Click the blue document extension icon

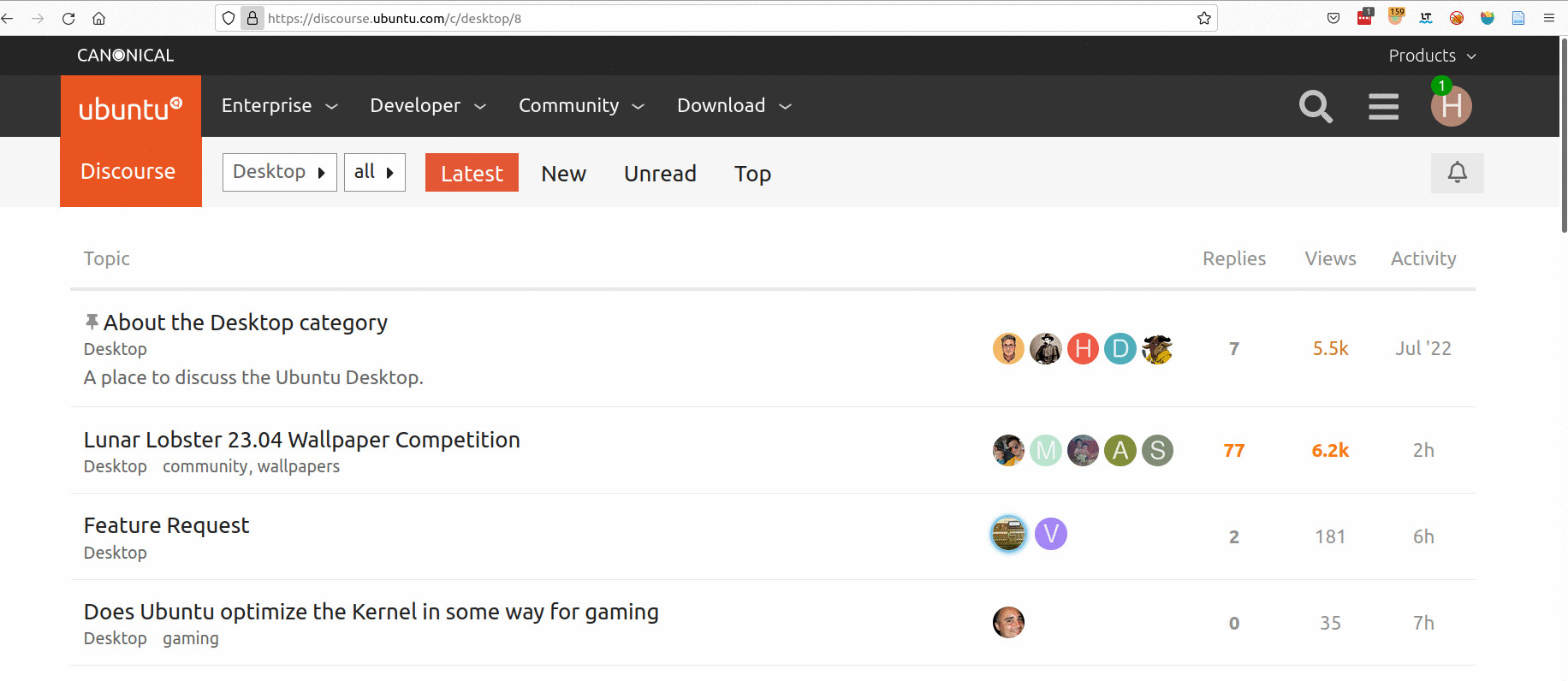(x=1518, y=18)
